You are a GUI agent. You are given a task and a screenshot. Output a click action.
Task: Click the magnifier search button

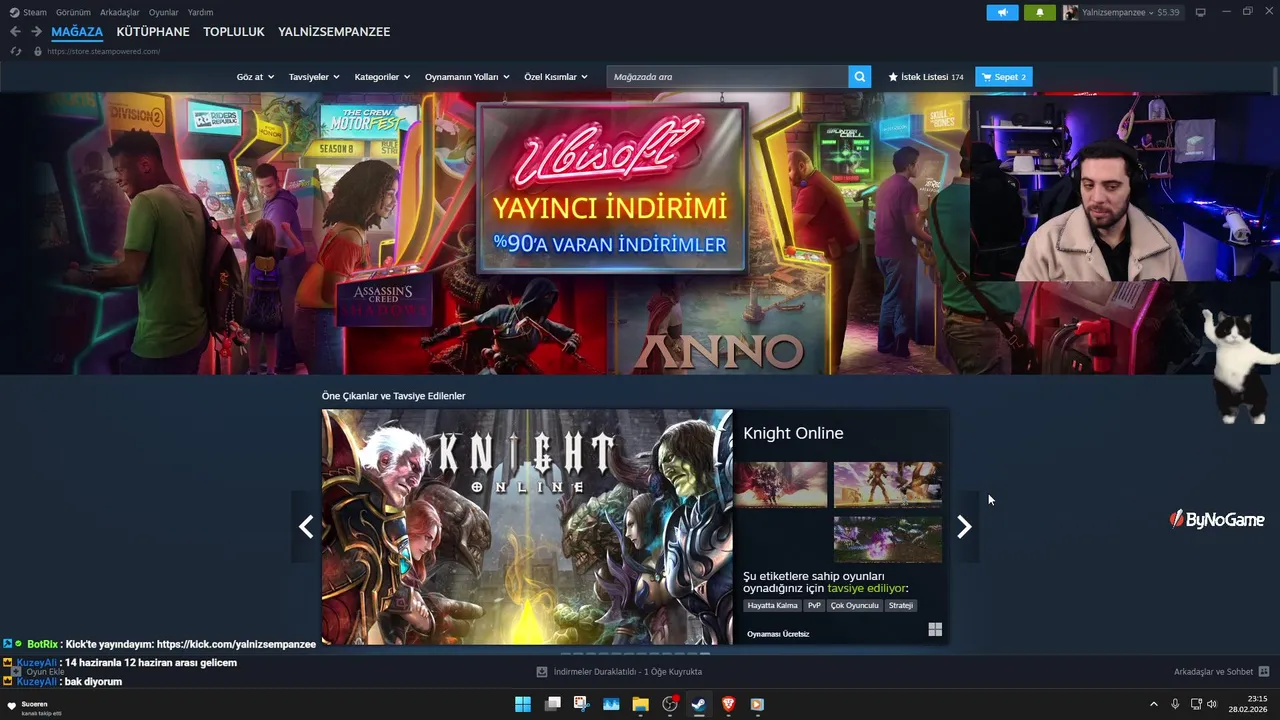[x=860, y=77]
